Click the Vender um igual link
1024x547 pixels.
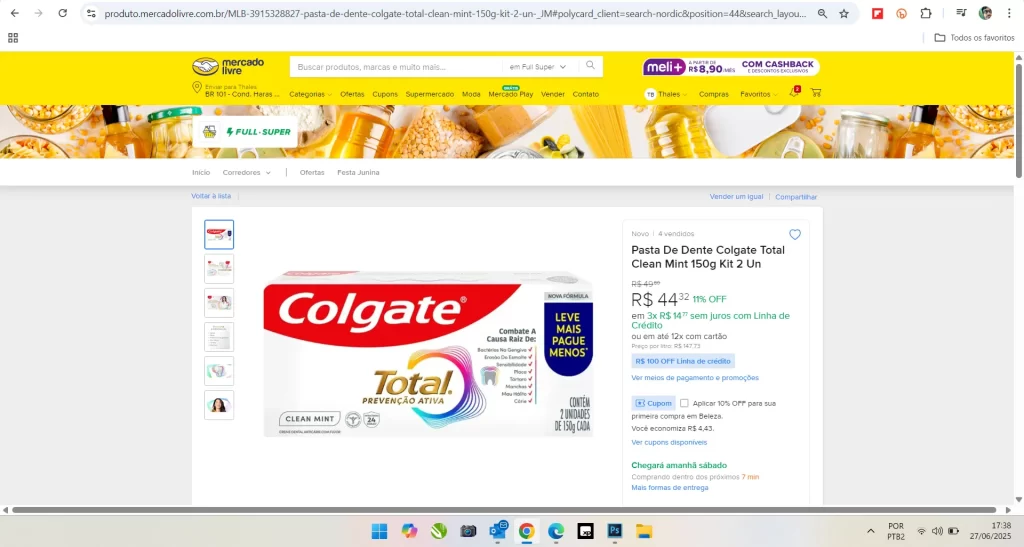click(x=736, y=196)
